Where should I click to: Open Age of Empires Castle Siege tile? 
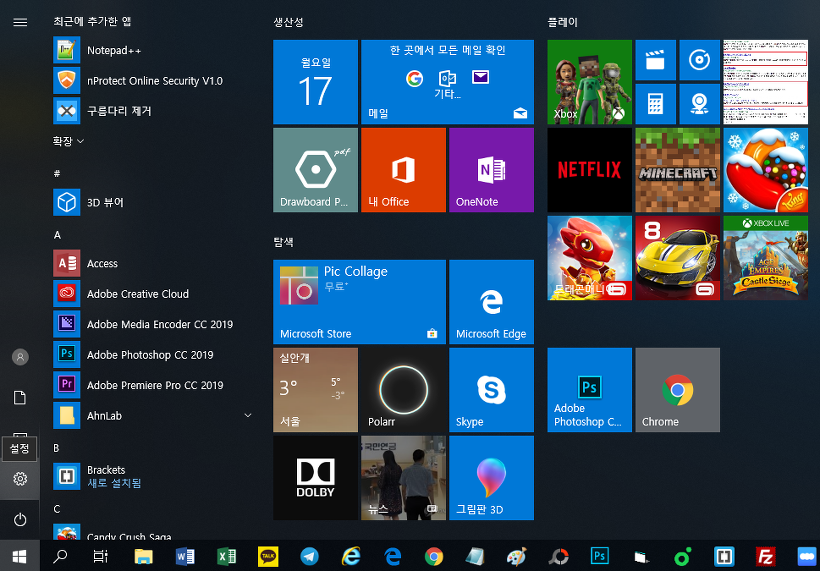[765, 258]
